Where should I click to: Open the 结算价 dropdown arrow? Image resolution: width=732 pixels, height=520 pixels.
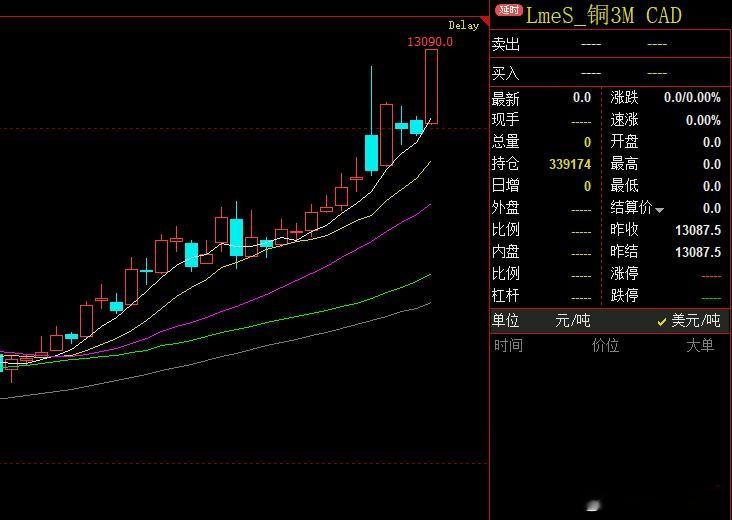click(659, 211)
